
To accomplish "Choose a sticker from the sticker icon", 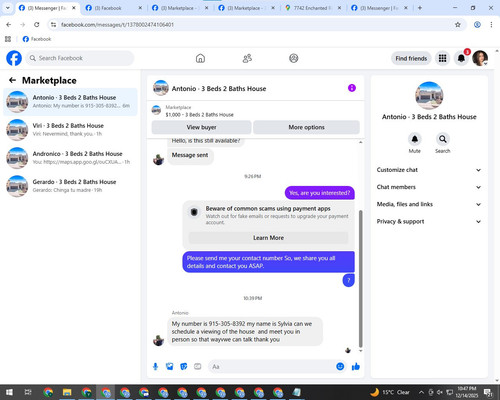I will pos(184,367).
